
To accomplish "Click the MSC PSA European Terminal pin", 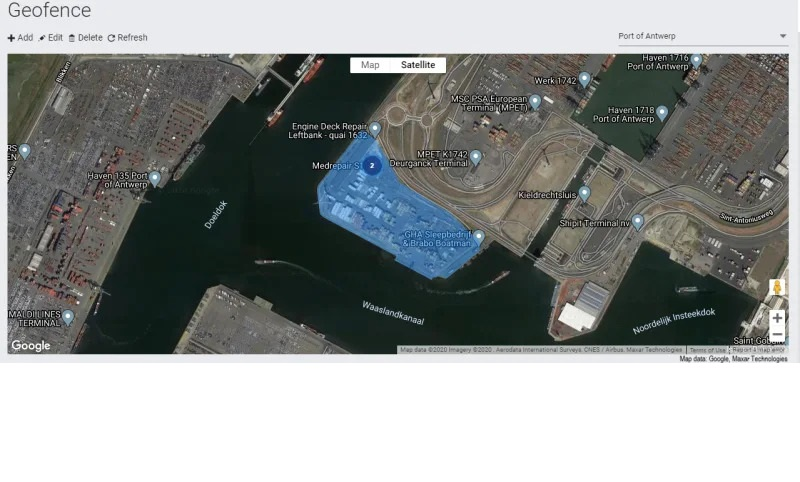I will [x=535, y=101].
